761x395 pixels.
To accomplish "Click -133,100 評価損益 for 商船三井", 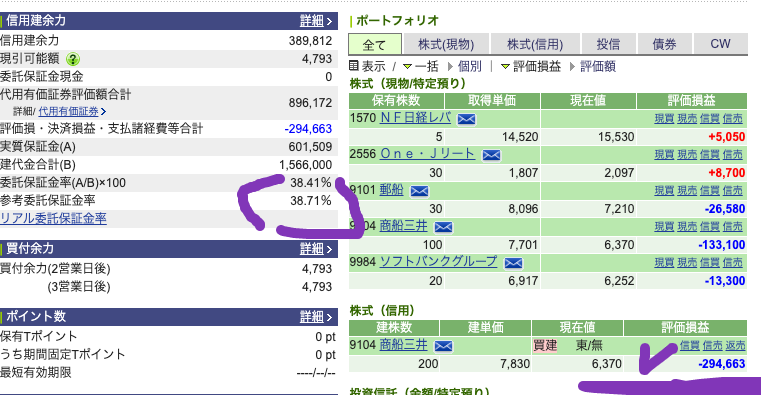I will click(x=722, y=245).
